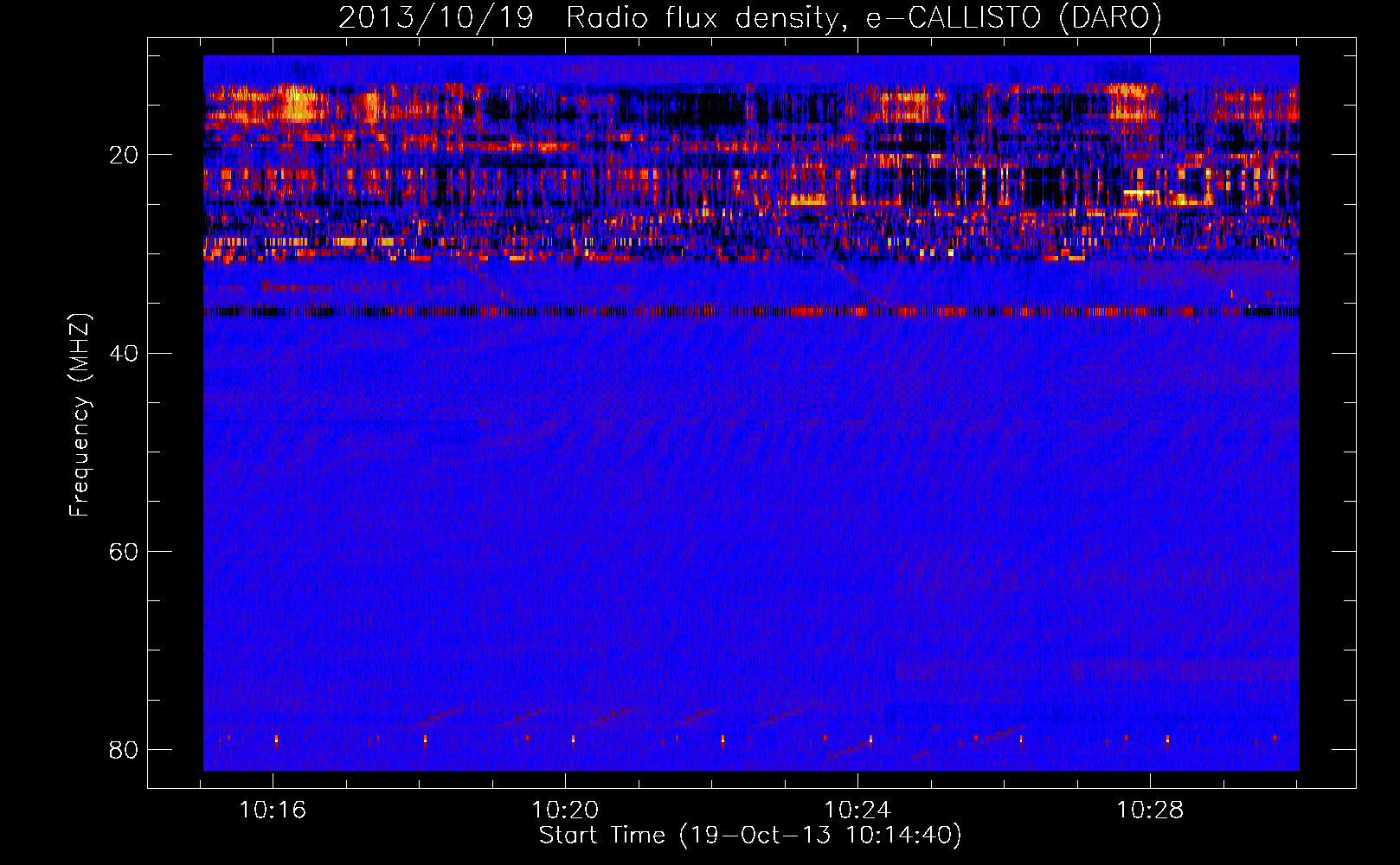
Task: Select the 80 MHz frequency tick label
Action: (124, 749)
